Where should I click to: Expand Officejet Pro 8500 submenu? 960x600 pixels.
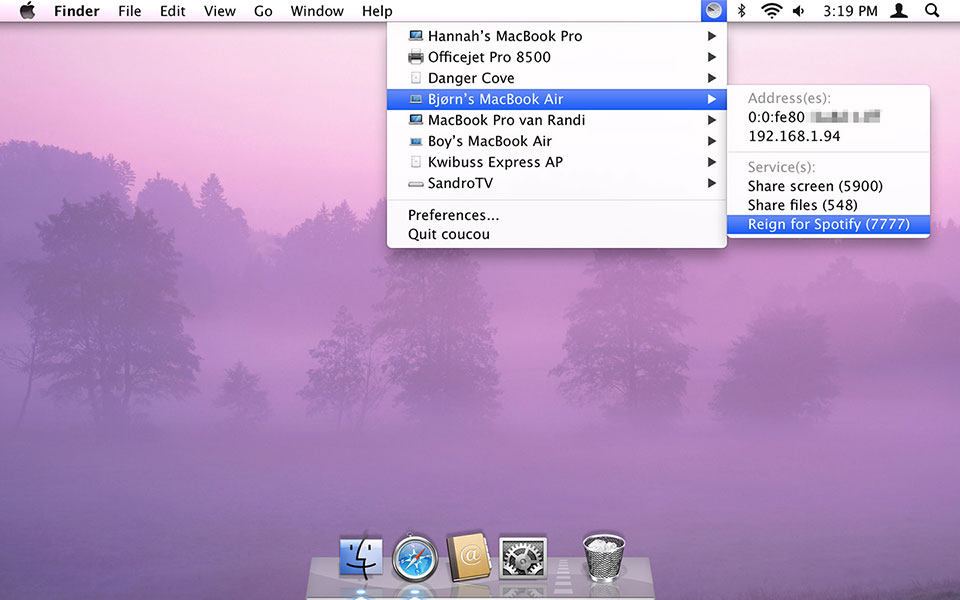point(711,57)
